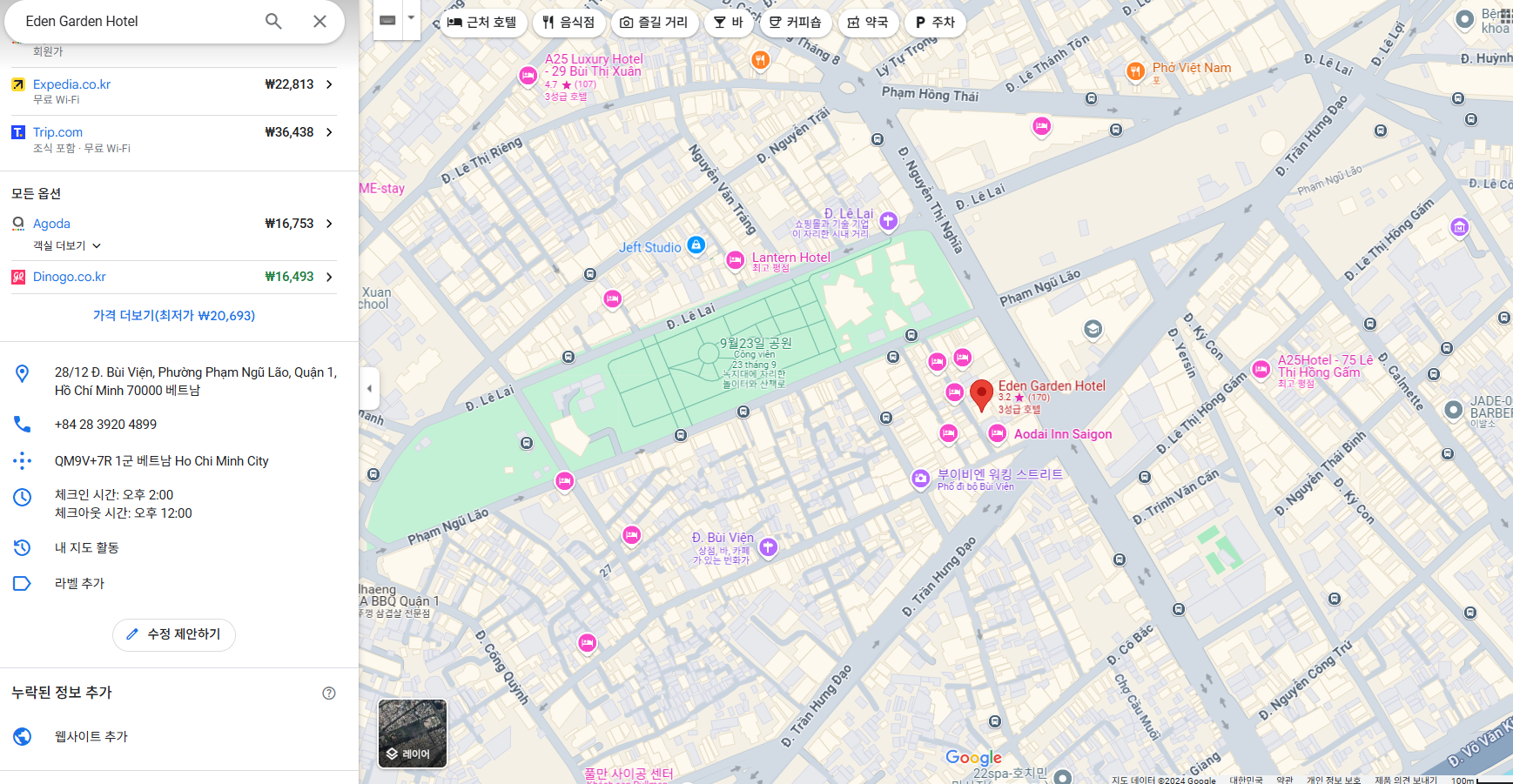Screen dimensions: 1513x784
Task: Click the 라벨 추가 text
Action: coord(79,583)
